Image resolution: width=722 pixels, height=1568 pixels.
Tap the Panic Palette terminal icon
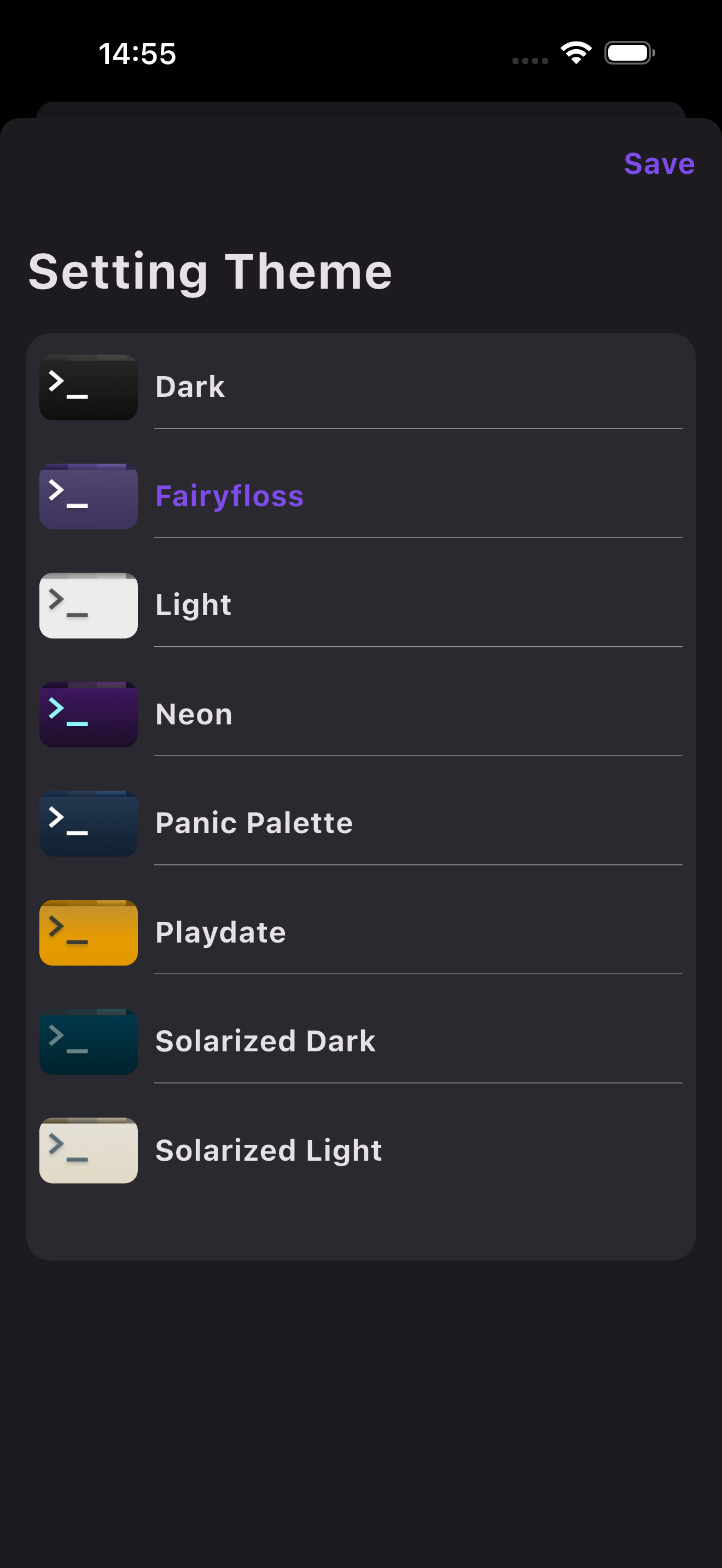click(88, 823)
